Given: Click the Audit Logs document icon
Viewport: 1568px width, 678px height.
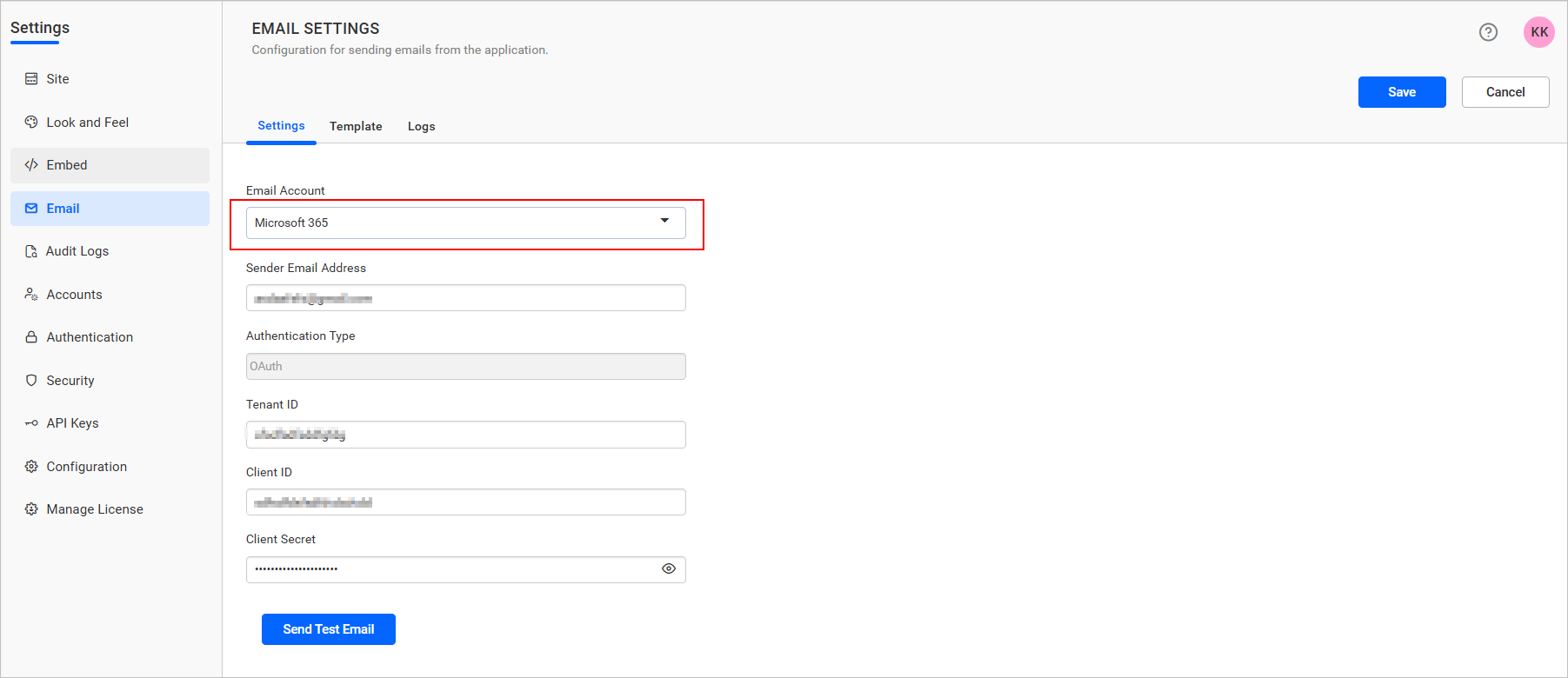Looking at the screenshot, I should tap(31, 251).
